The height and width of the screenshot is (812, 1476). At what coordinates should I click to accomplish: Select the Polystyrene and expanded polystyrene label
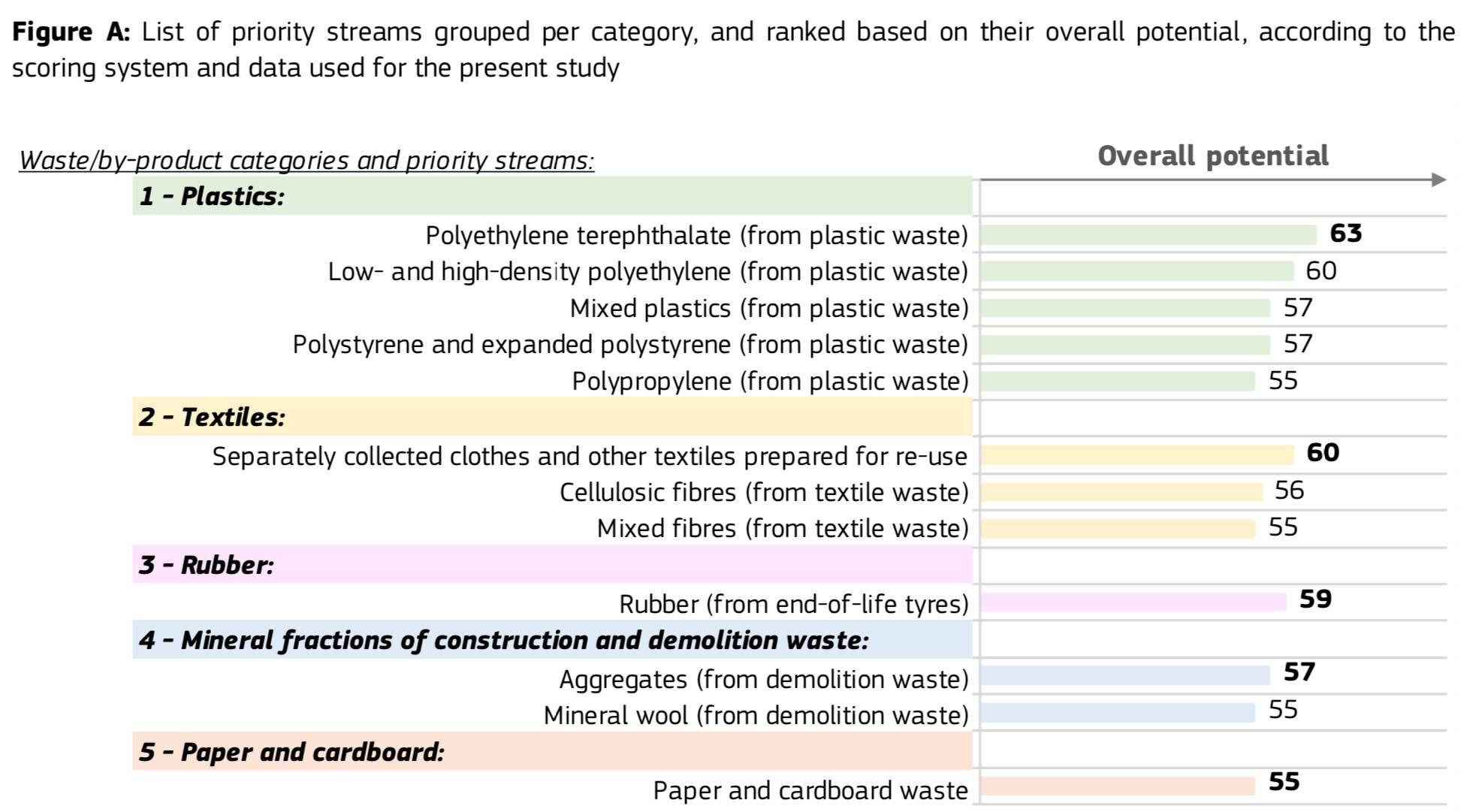coord(630,345)
